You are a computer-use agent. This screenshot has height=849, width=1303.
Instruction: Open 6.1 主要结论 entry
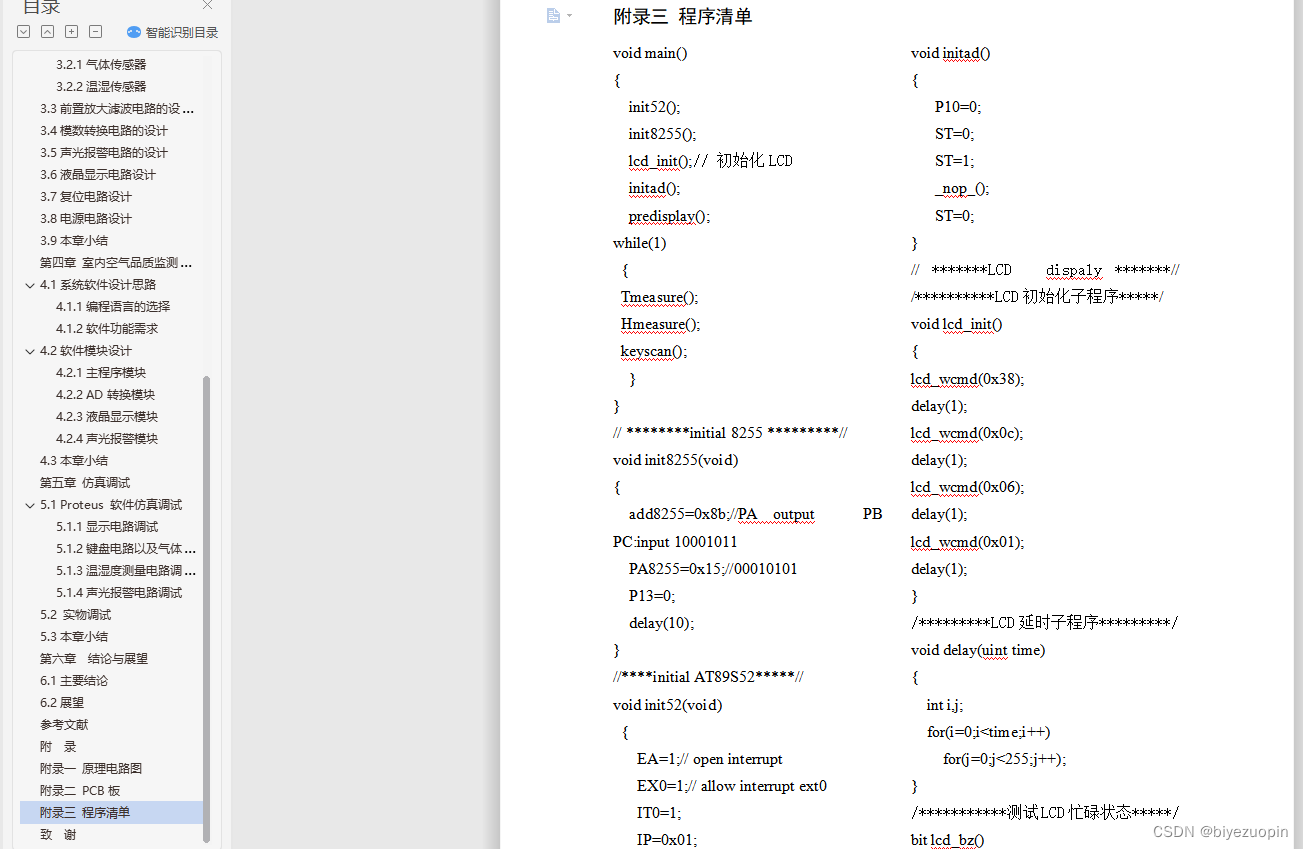pyautogui.click(x=74, y=681)
